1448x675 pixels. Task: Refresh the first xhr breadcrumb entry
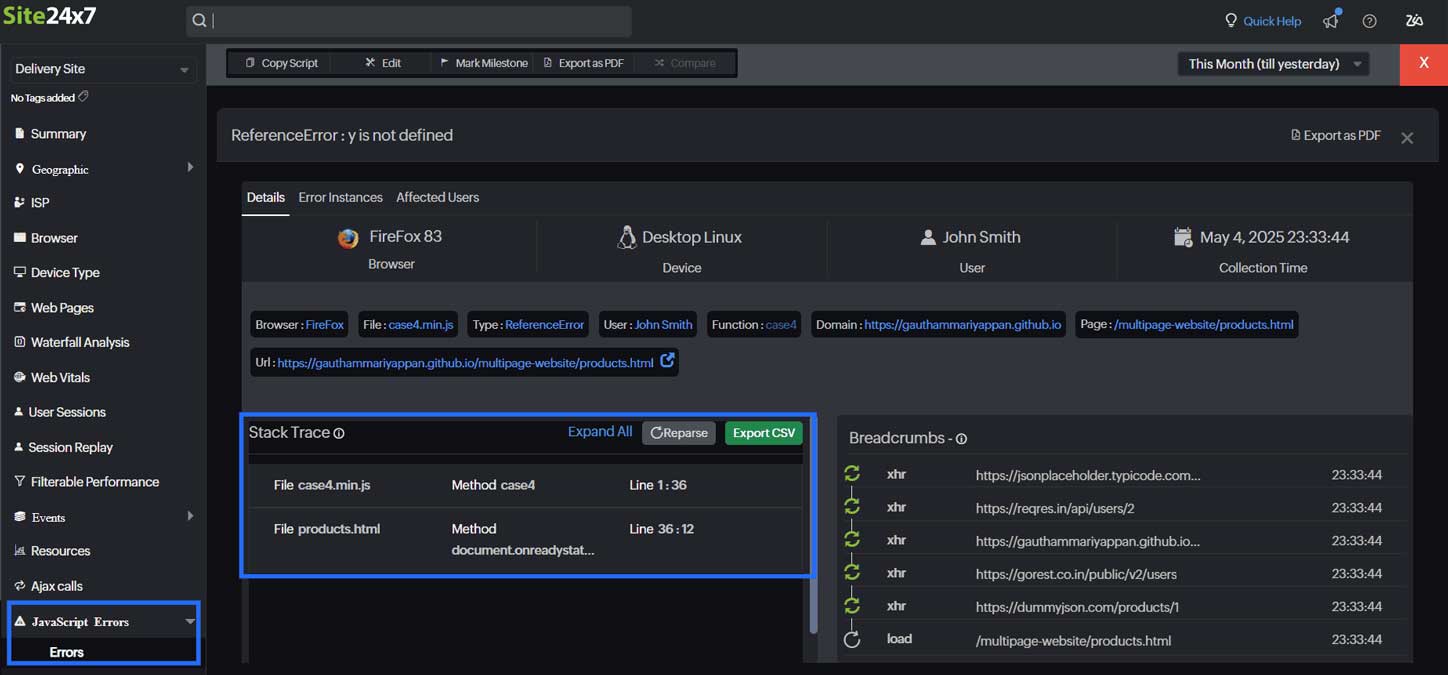click(852, 472)
